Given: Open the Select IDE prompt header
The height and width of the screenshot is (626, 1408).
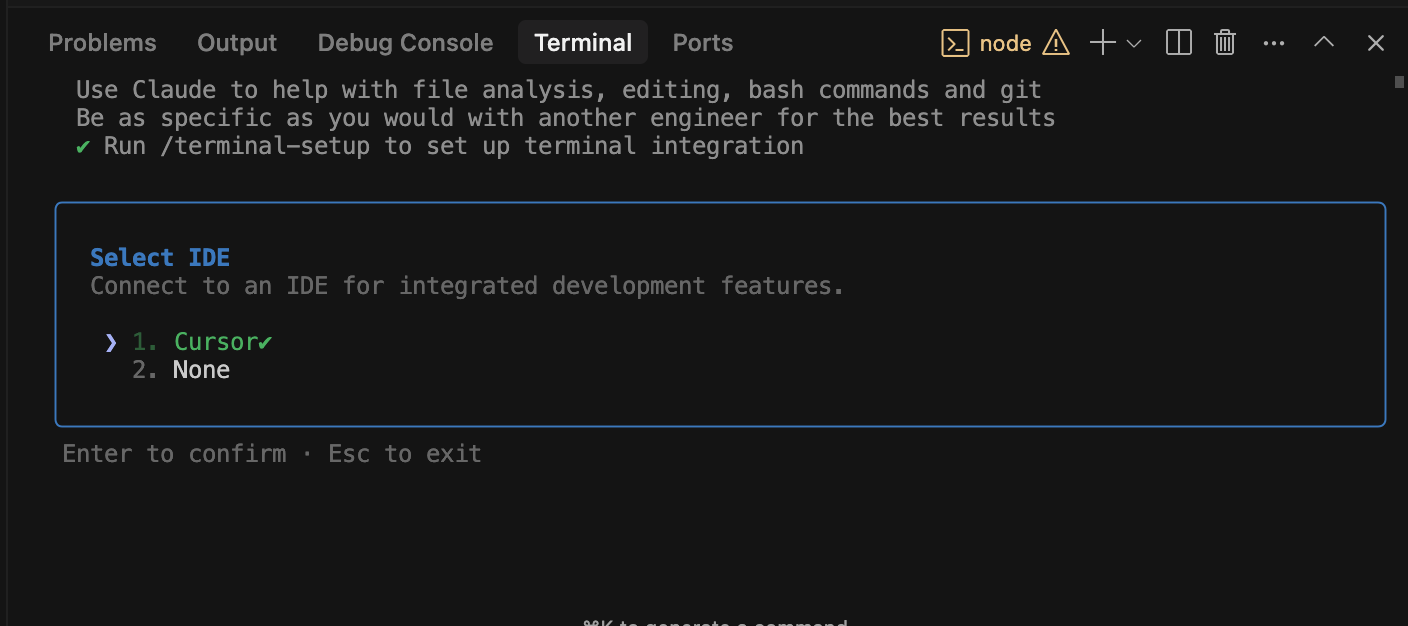Looking at the screenshot, I should [x=160, y=257].
